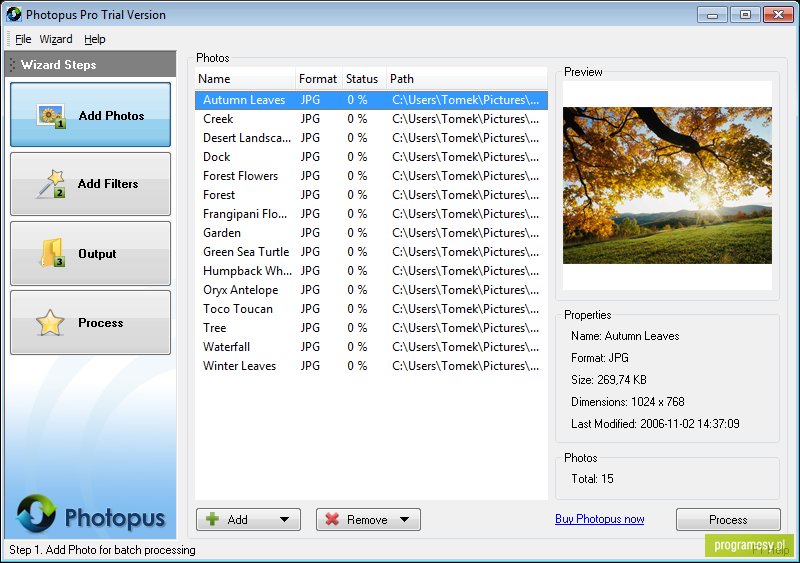
Task: Follow the Buy Photopus now link
Action: click(x=599, y=519)
